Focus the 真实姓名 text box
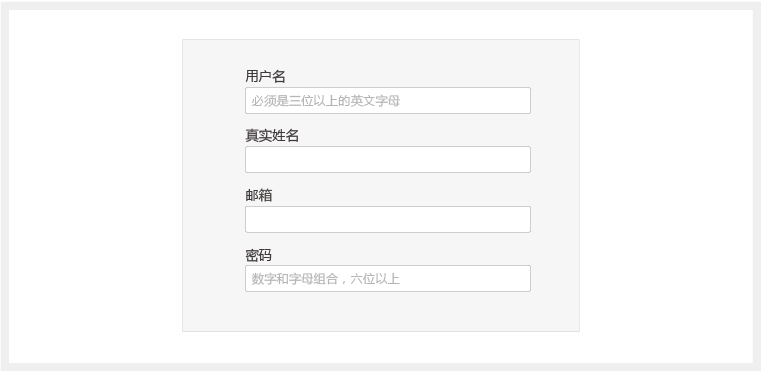The image size is (761, 371). pos(388,159)
